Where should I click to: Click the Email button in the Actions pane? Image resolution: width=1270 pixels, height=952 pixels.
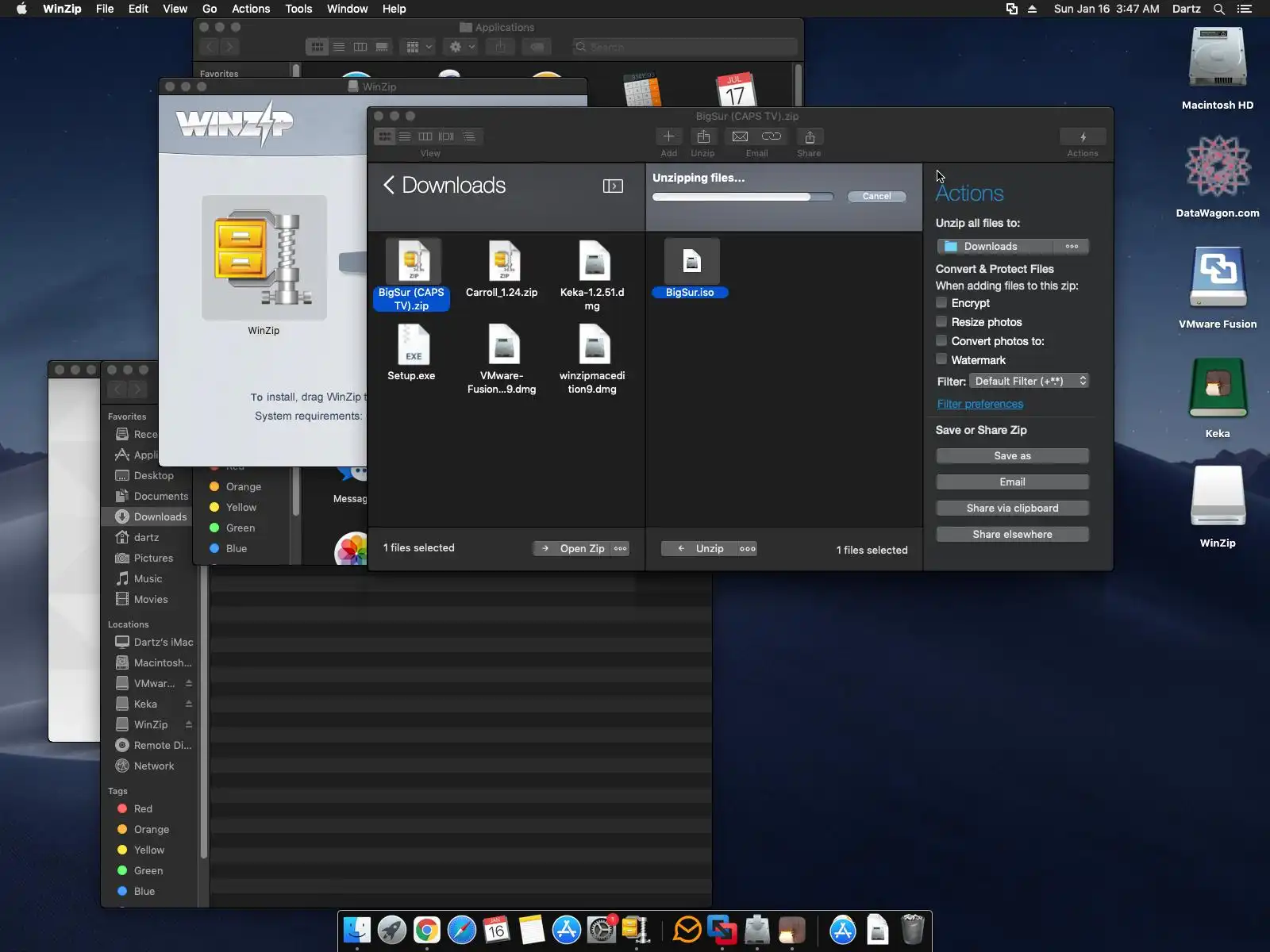[1012, 482]
